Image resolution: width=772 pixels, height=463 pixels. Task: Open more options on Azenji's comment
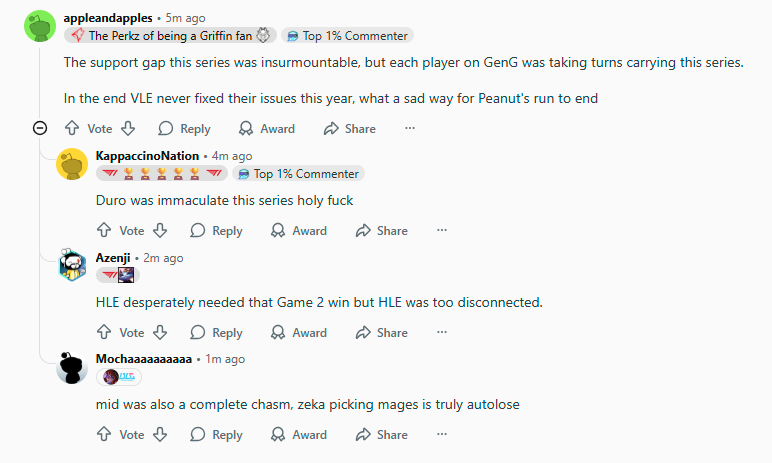(x=442, y=332)
